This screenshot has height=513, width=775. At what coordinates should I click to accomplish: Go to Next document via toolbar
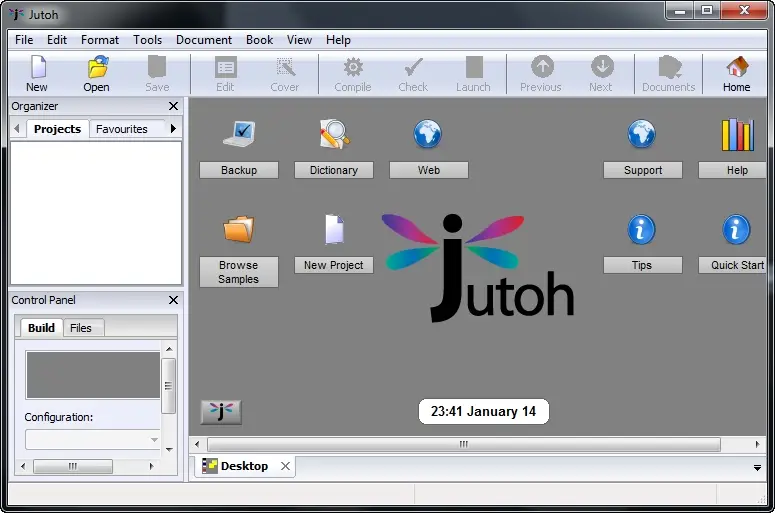click(602, 67)
